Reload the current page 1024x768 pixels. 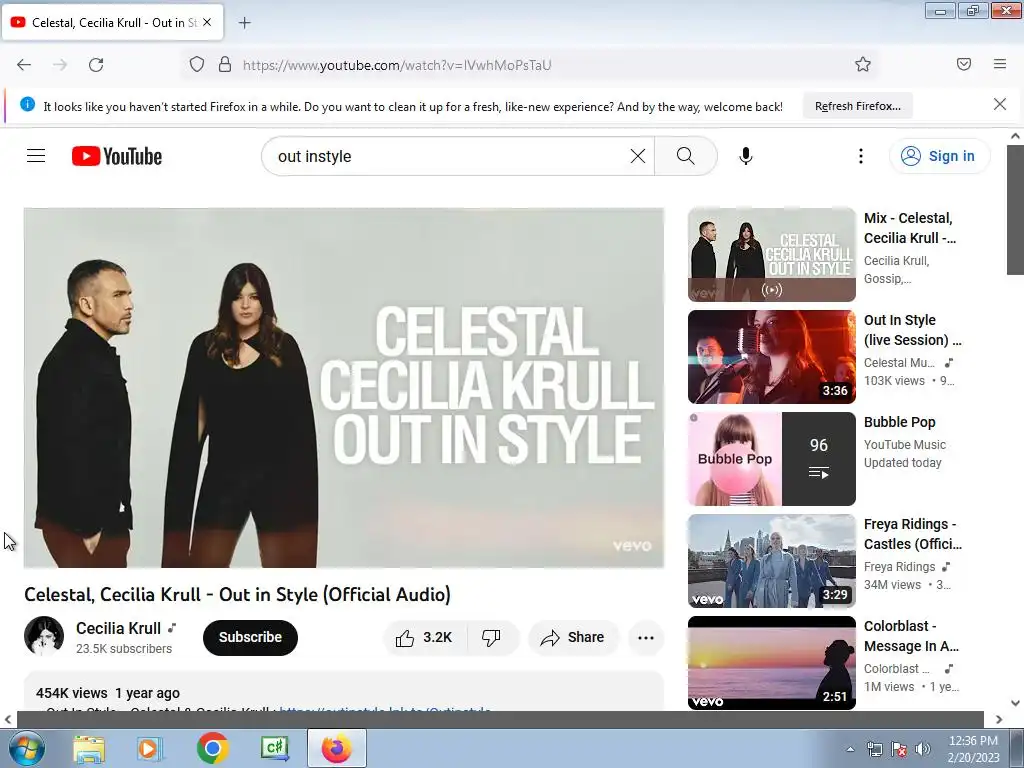tap(96, 65)
